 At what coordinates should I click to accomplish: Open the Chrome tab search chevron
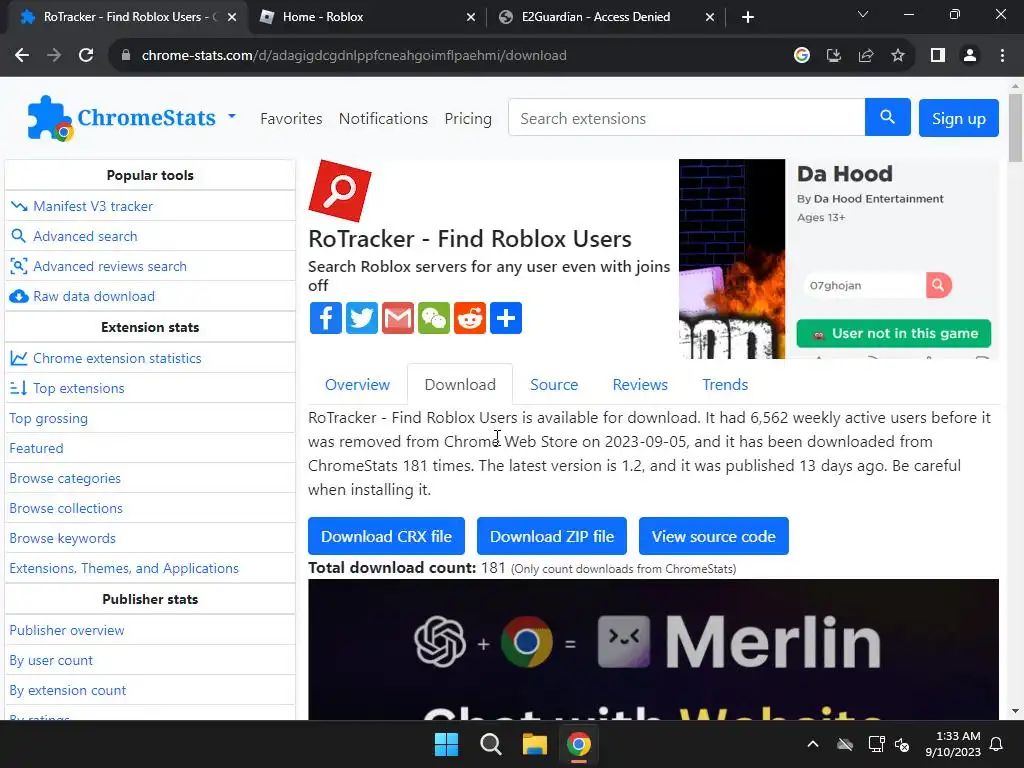[863, 14]
